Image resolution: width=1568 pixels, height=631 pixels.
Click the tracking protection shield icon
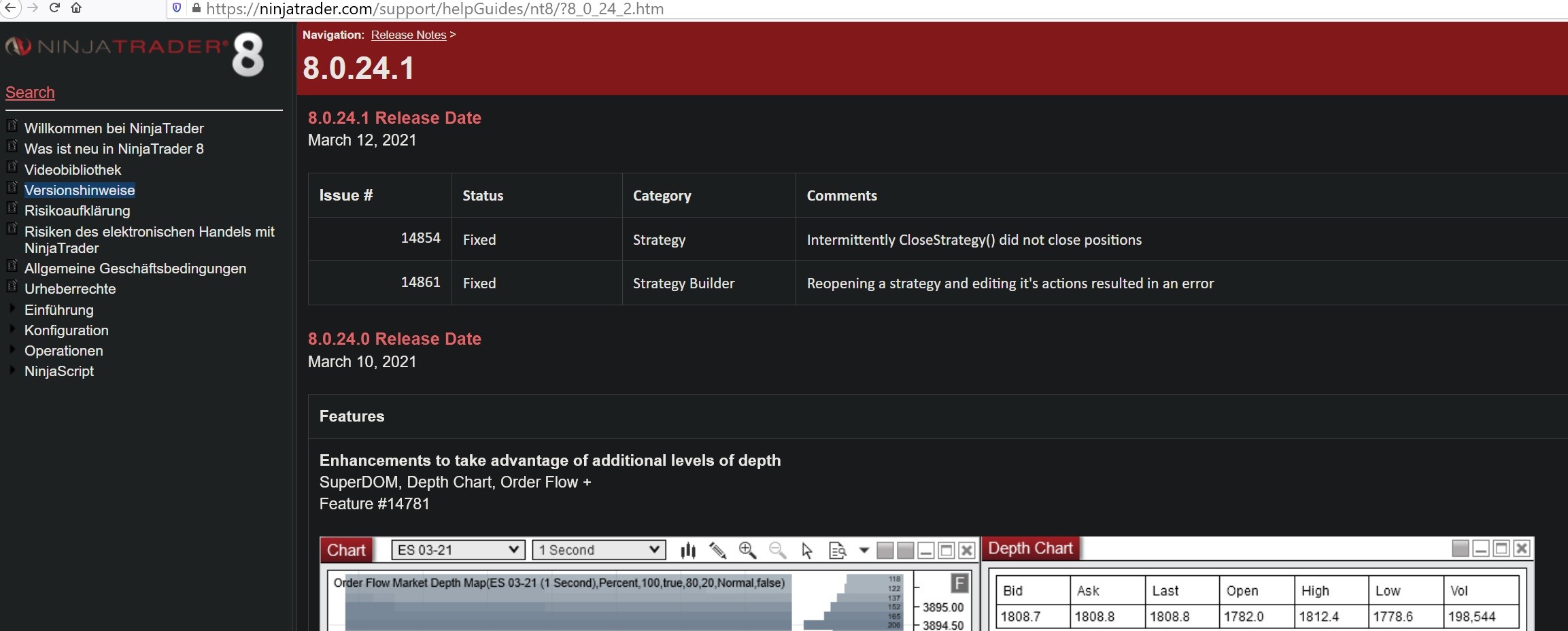(177, 8)
